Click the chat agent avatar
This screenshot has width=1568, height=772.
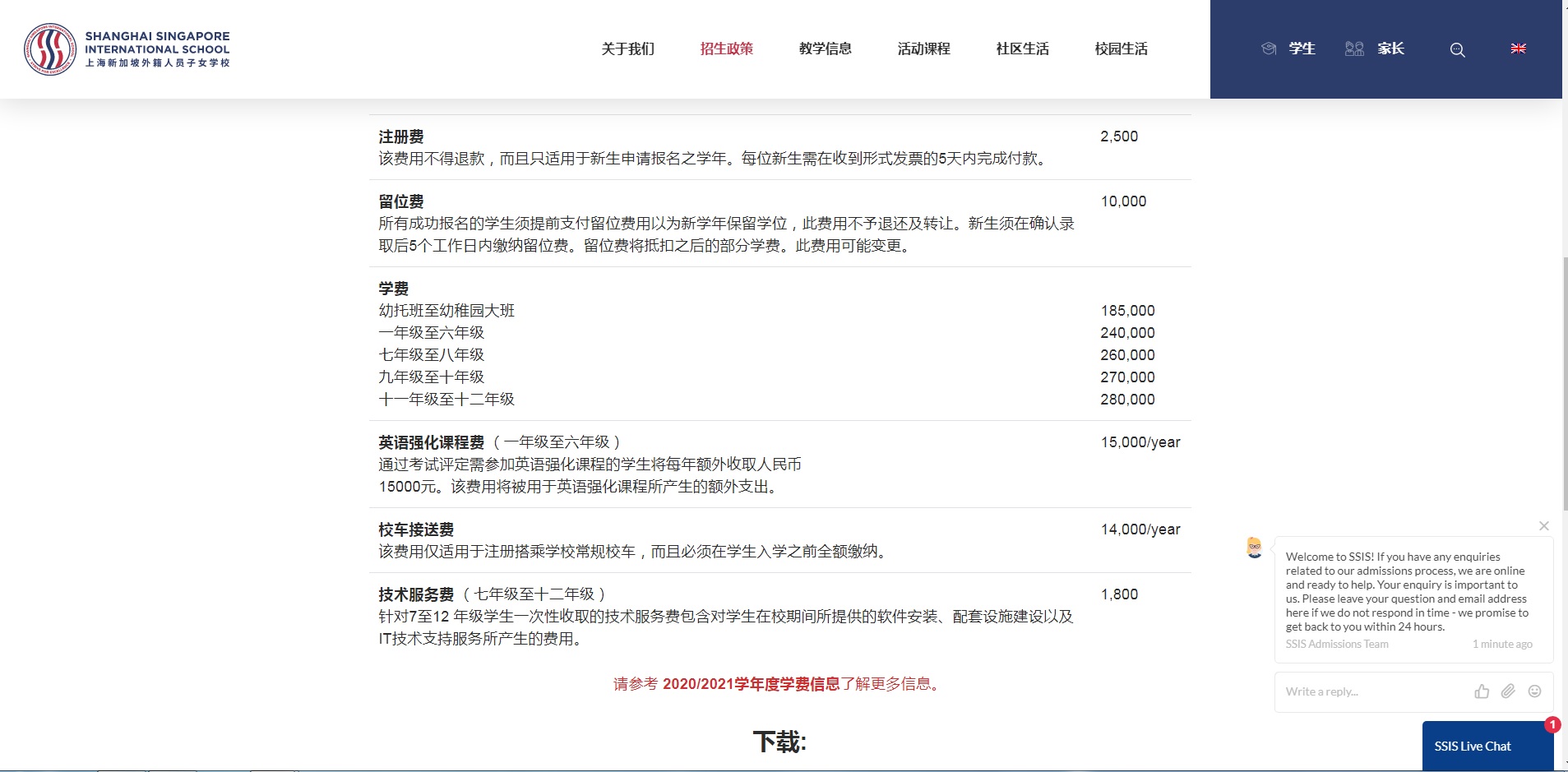coord(1254,548)
